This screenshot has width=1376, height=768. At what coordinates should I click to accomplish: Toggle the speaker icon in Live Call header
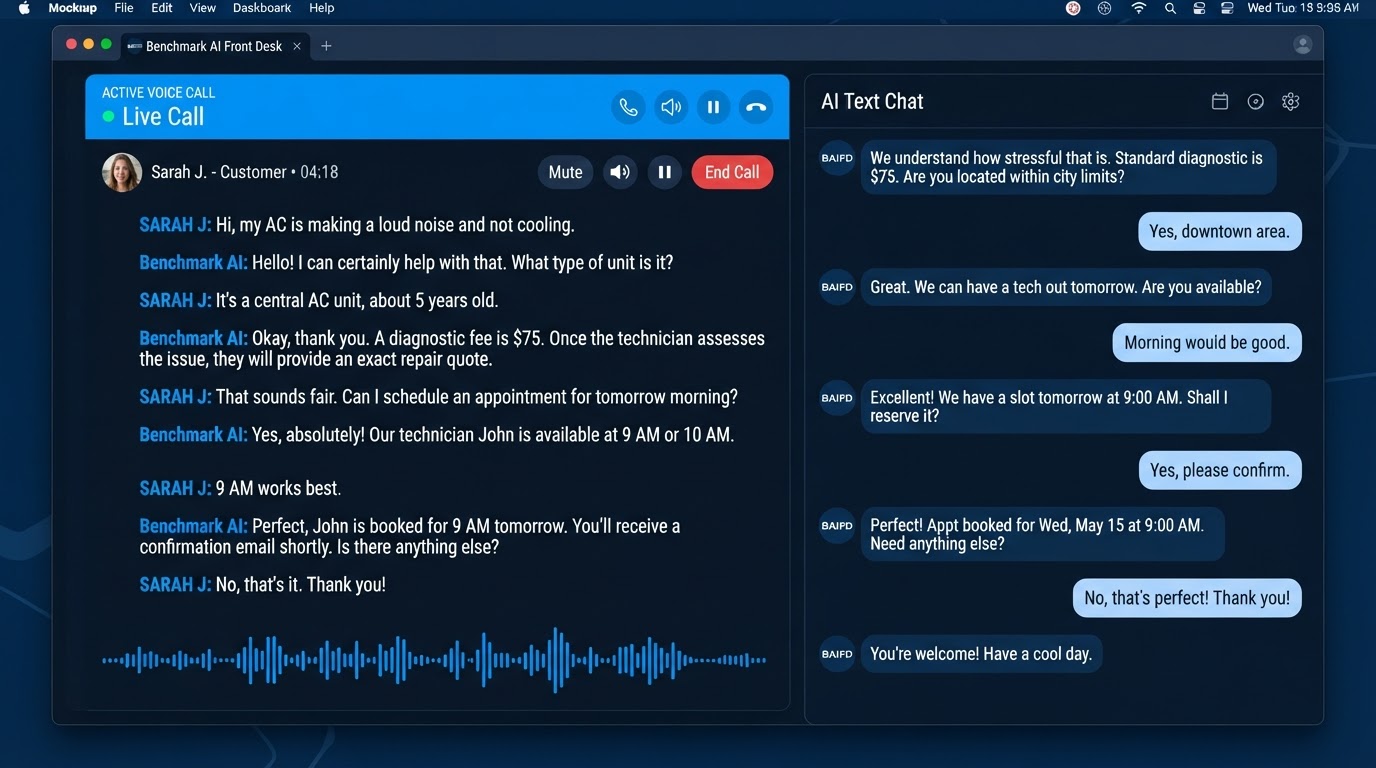(671, 107)
